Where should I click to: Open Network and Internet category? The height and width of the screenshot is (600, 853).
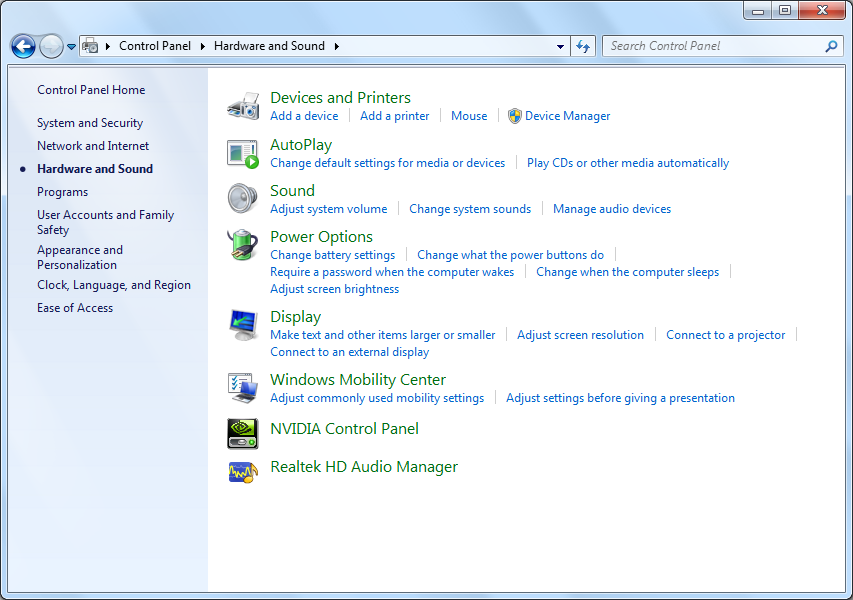click(93, 146)
